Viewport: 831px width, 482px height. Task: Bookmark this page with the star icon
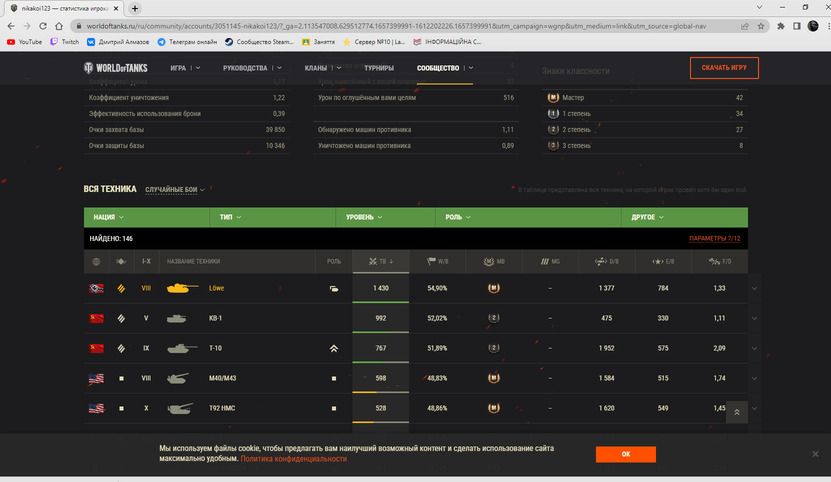(x=761, y=26)
